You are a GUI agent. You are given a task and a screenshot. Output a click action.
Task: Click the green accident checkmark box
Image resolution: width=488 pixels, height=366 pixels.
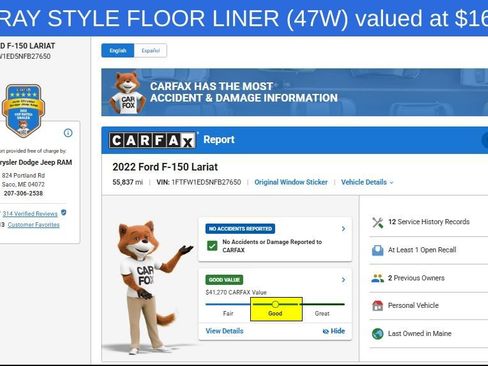(x=212, y=246)
